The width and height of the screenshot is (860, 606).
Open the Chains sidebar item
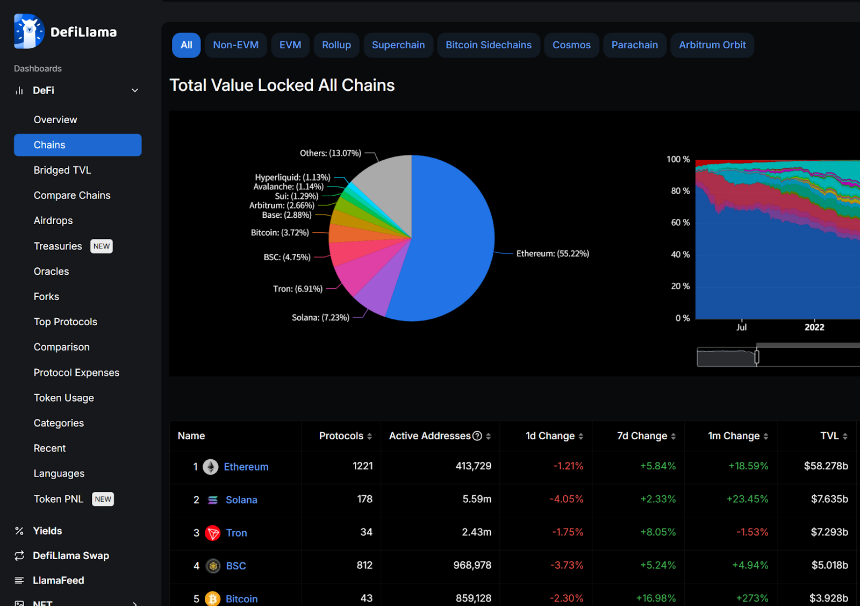78,145
